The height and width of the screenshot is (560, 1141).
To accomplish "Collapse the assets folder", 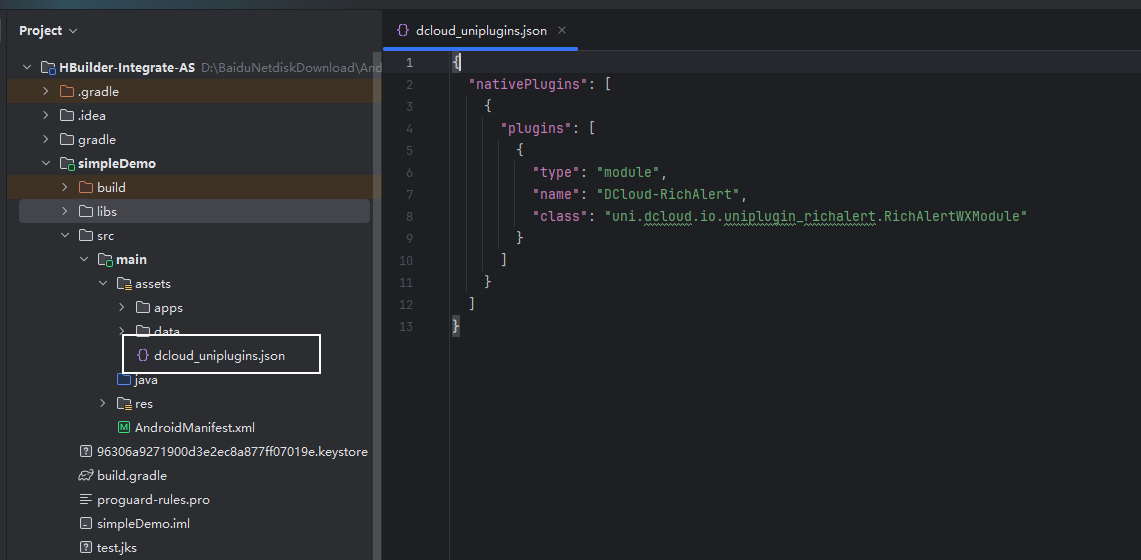I will coord(103,284).
